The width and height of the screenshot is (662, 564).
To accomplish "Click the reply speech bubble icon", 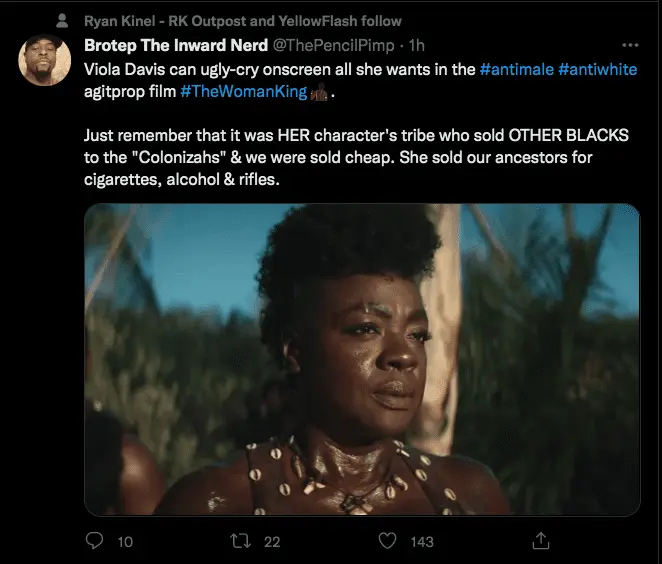I will pyautogui.click(x=96, y=541).
